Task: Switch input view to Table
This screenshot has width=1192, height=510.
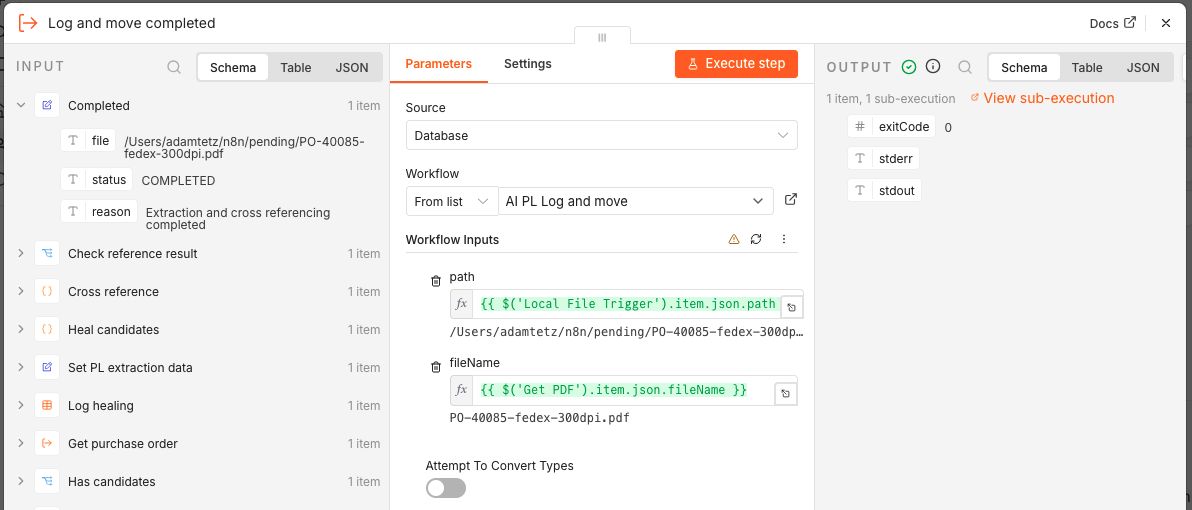Action: (296, 67)
